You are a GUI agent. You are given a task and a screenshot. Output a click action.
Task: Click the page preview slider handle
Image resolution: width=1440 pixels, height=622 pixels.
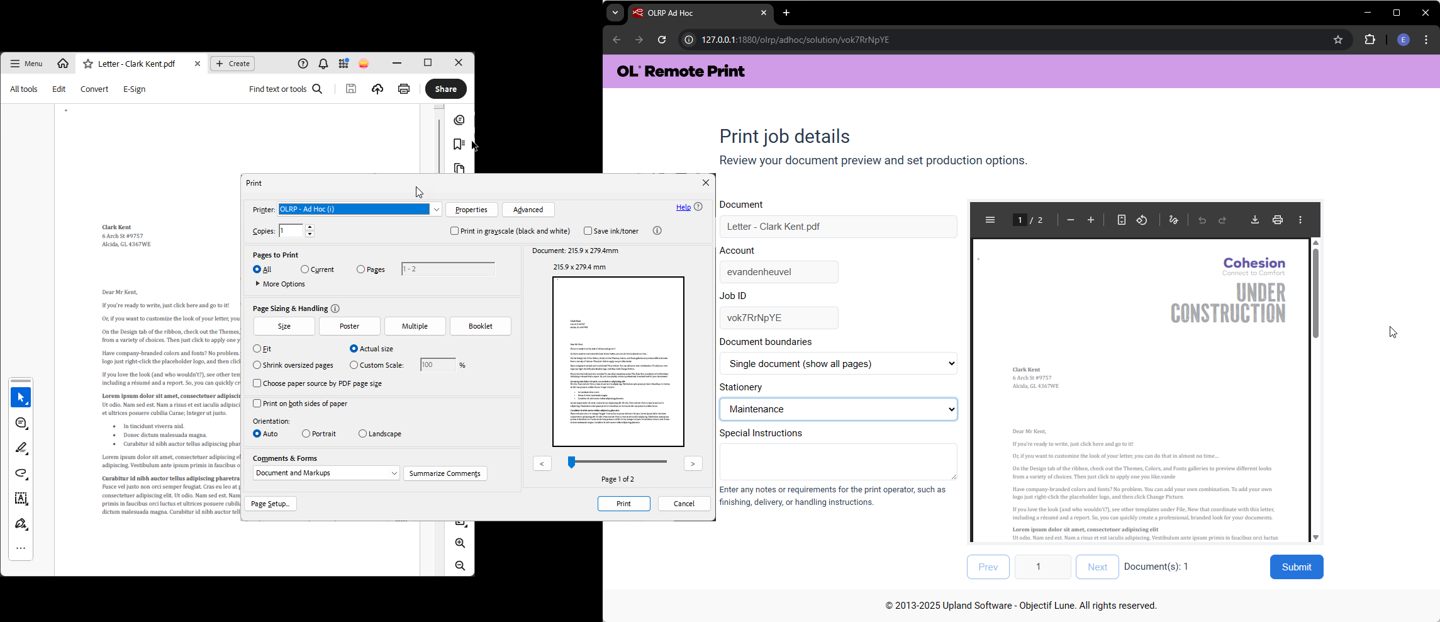point(572,462)
